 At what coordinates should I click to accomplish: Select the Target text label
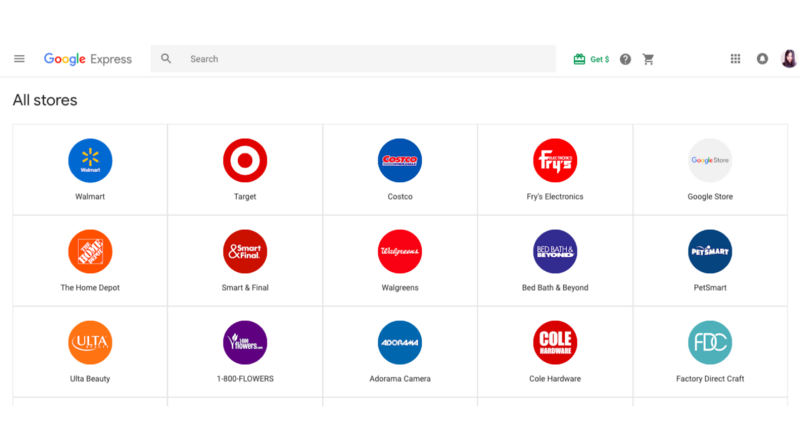pos(245,196)
